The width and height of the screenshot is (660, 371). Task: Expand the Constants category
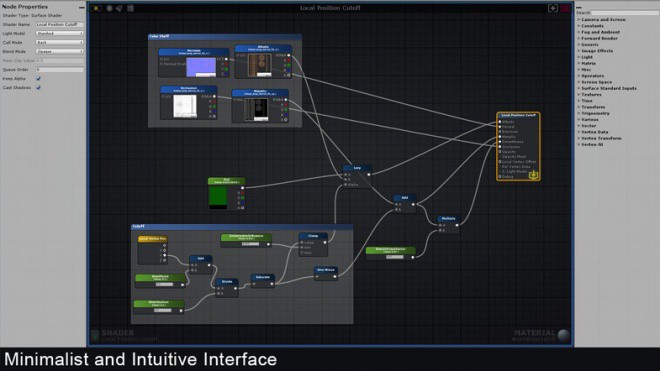(591, 26)
